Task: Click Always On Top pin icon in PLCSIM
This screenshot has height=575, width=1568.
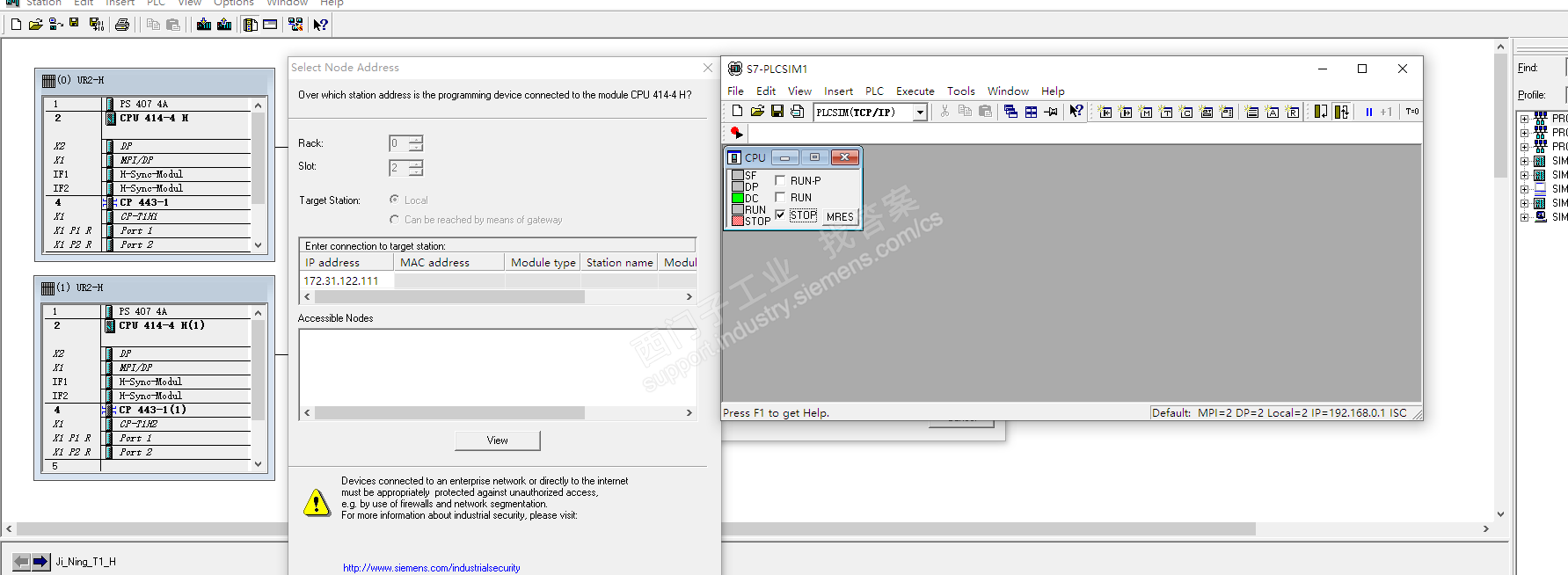Action: coord(1051,112)
